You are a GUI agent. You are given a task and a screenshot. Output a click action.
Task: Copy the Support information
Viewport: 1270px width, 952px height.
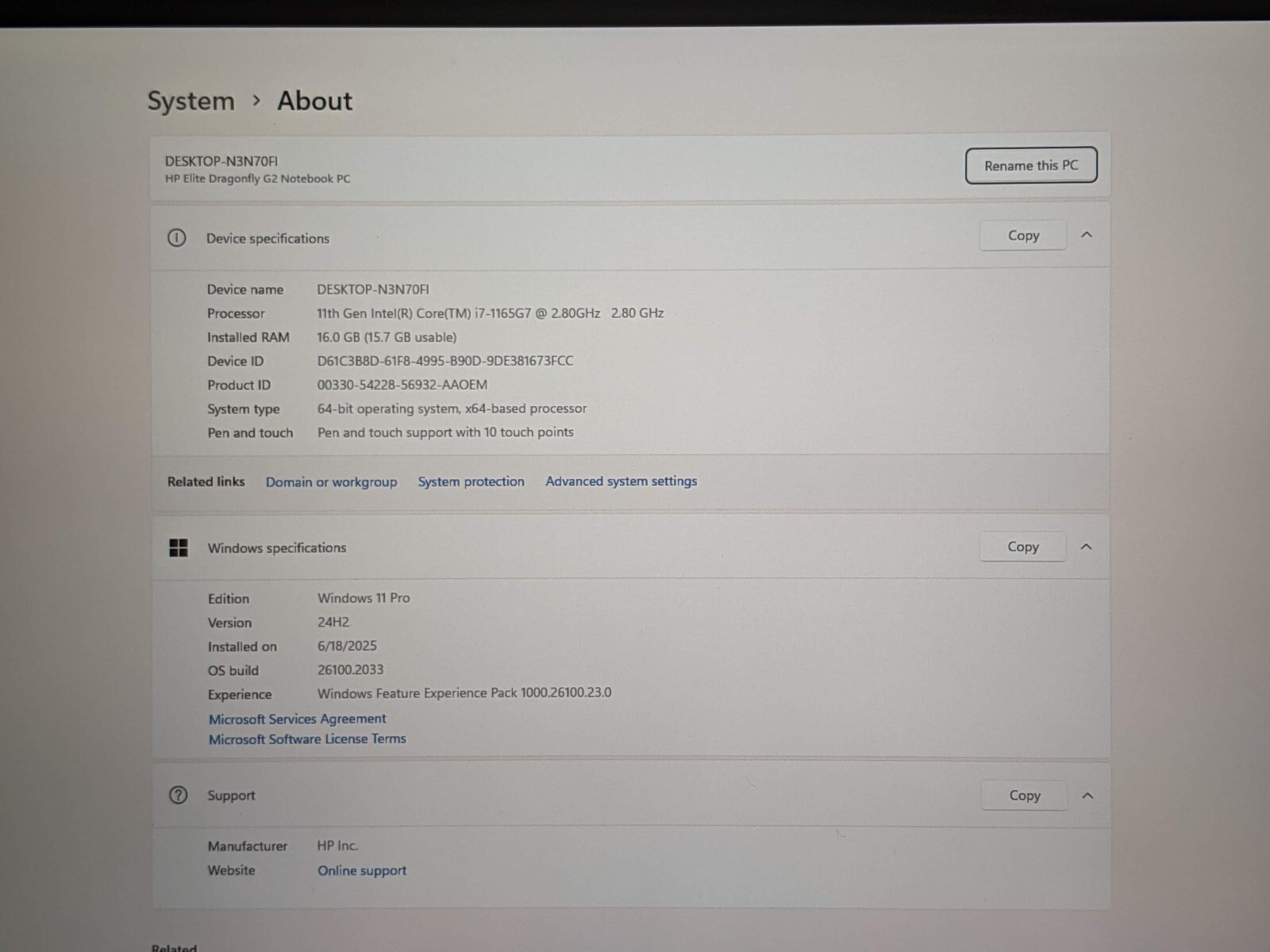pyautogui.click(x=1024, y=795)
